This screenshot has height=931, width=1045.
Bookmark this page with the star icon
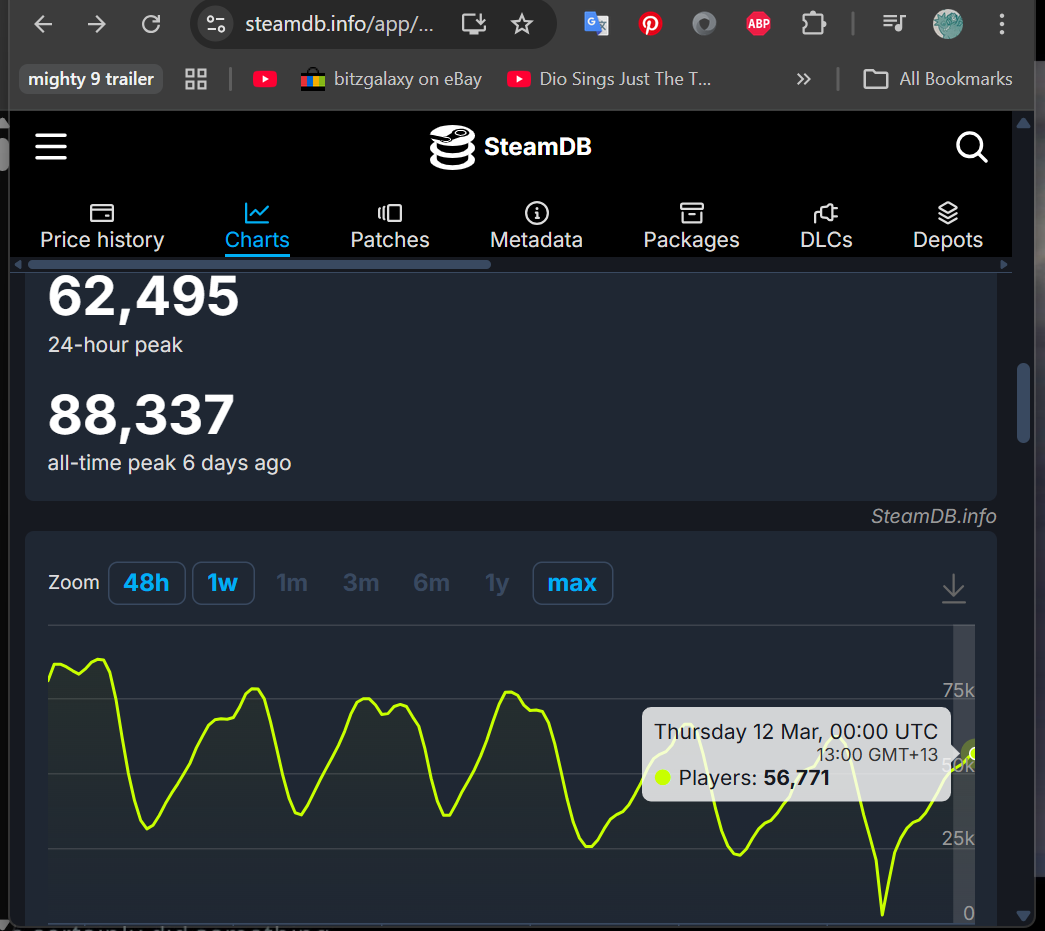click(522, 25)
